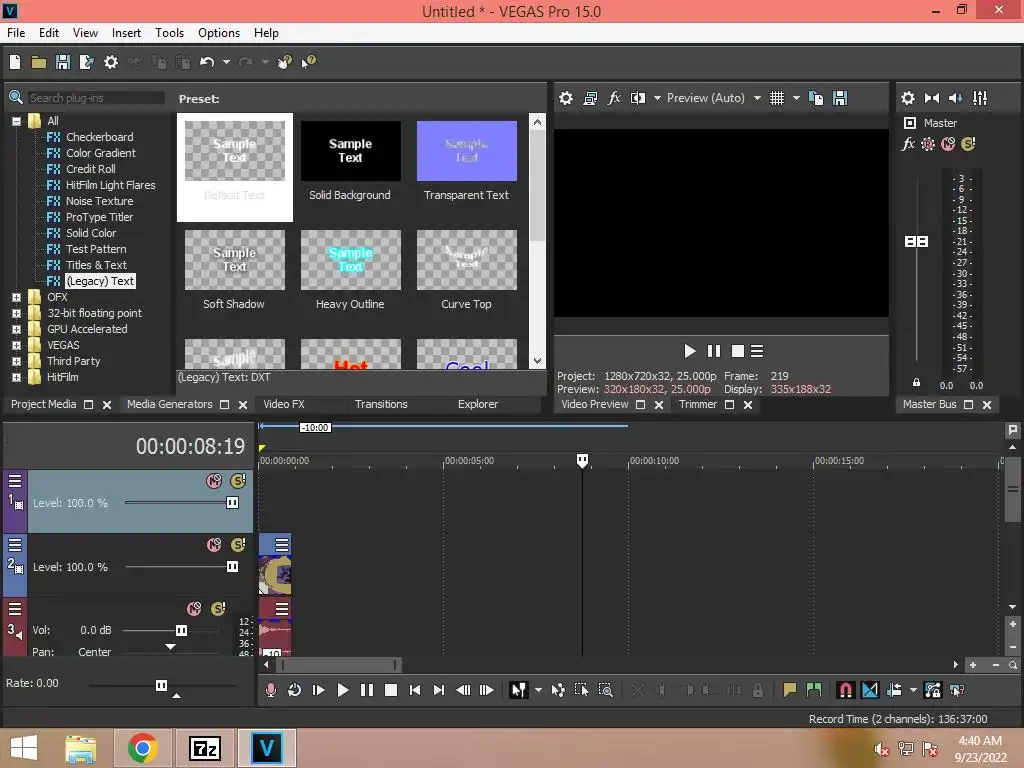Switch to the Transitions tab

tap(381, 404)
